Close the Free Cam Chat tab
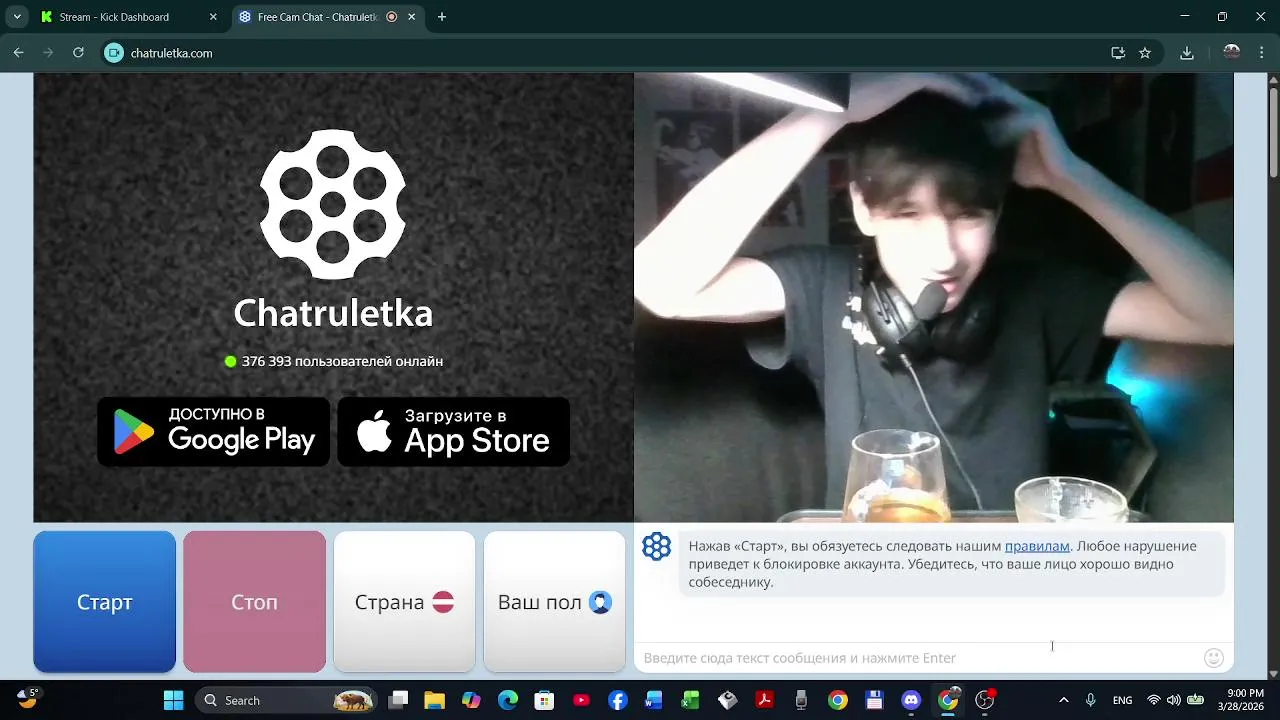1280x720 pixels. 412,17
